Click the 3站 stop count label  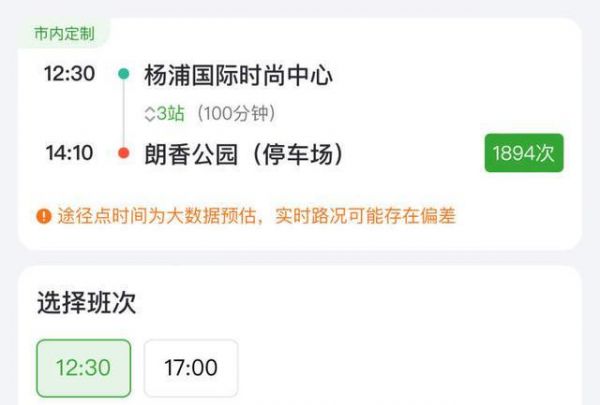tap(171, 113)
